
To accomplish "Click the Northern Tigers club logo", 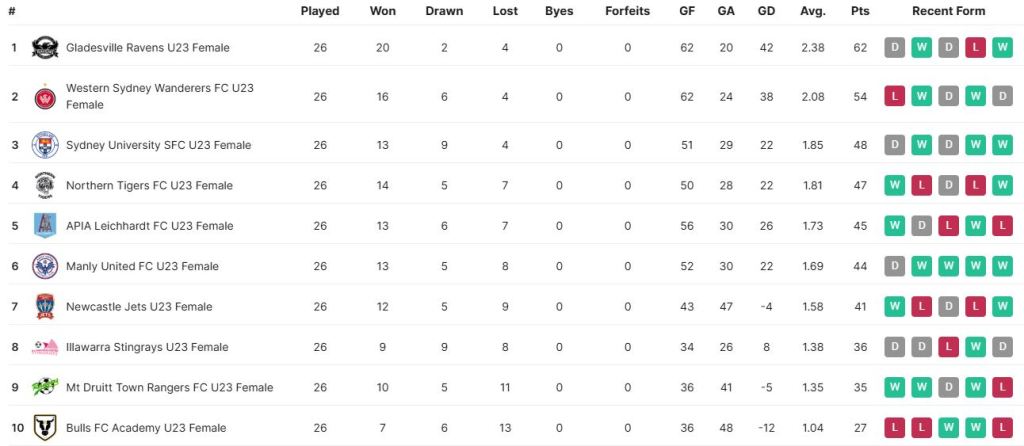I will (x=45, y=185).
